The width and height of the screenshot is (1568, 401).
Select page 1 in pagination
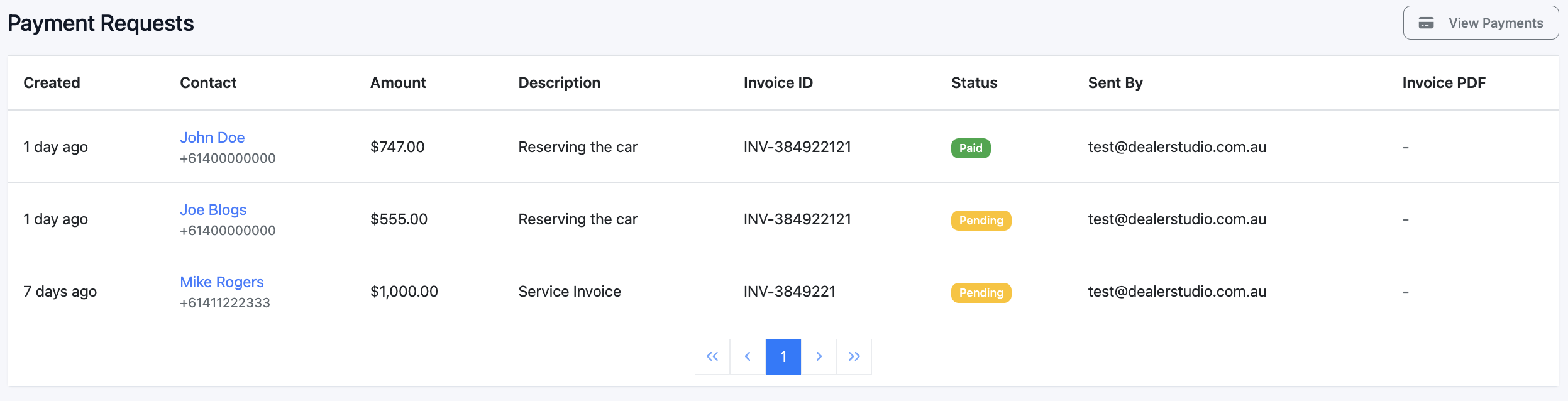[783, 356]
